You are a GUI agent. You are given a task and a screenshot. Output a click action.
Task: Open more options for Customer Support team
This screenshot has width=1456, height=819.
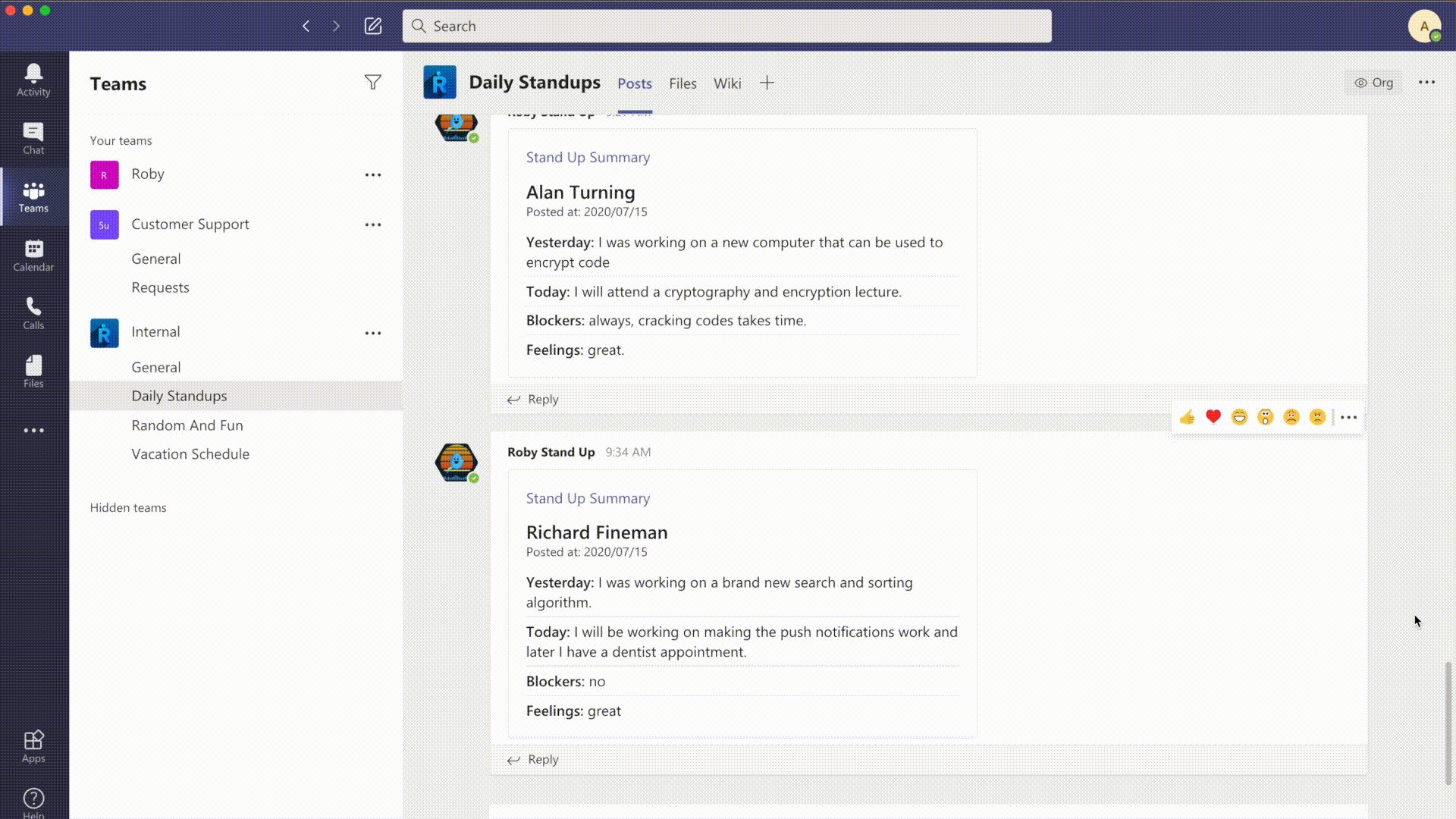pos(373,224)
